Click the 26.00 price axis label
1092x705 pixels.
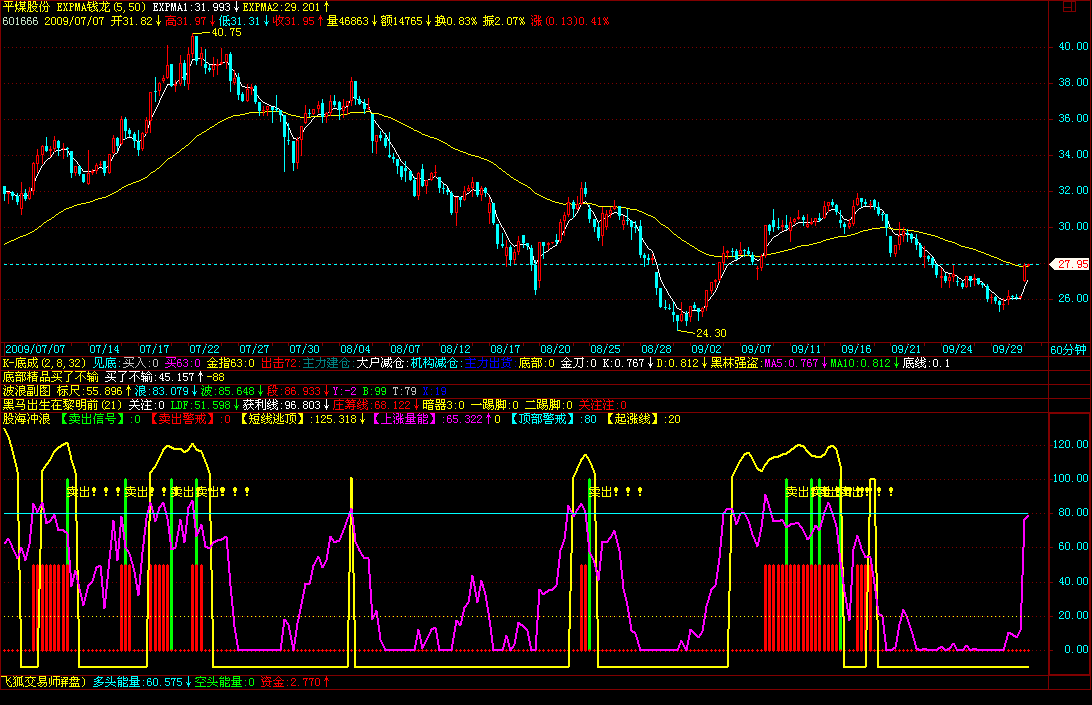(x=1073, y=298)
